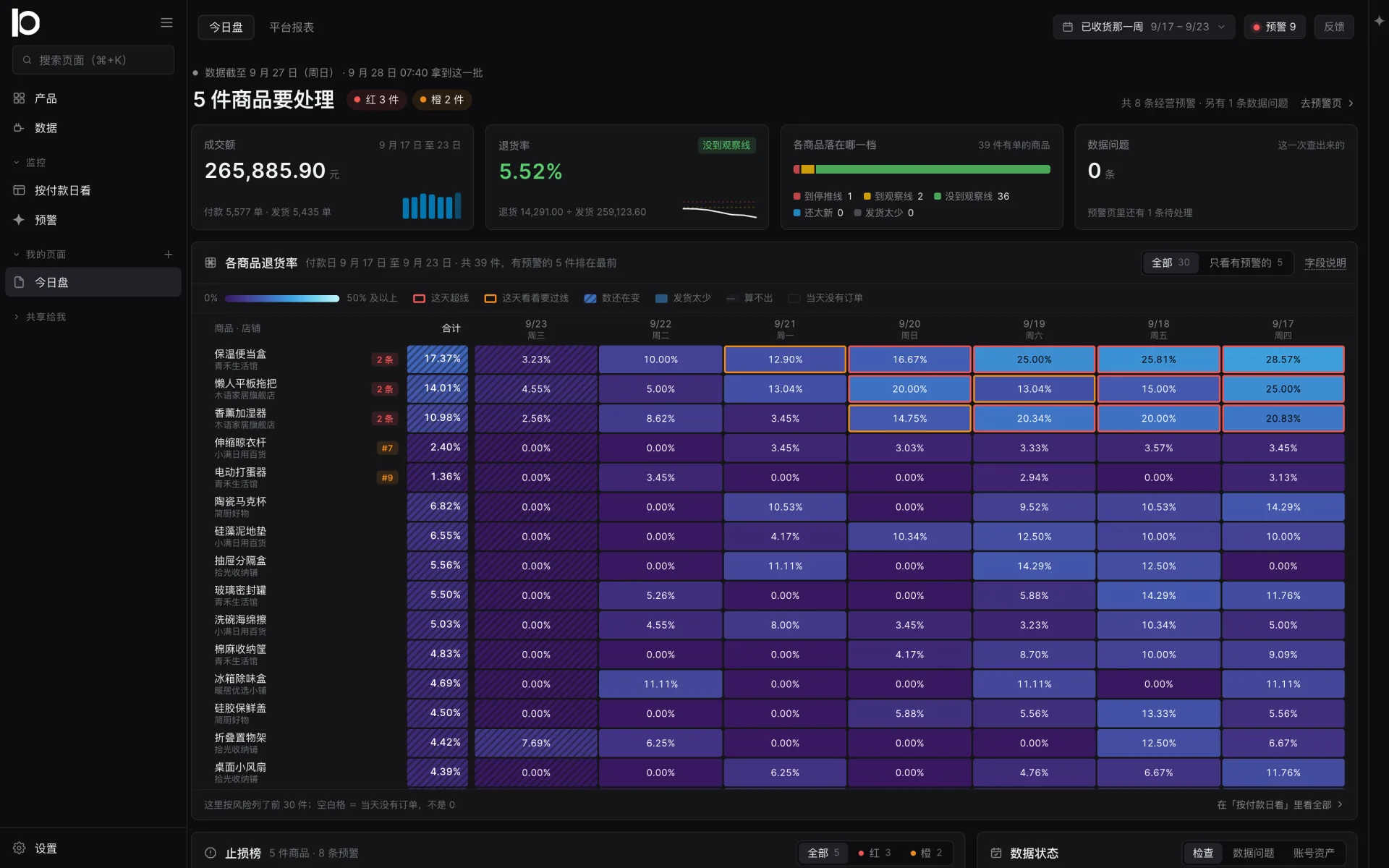Click the search magnifier icon
This screenshot has height=868, width=1389.
coord(27,60)
